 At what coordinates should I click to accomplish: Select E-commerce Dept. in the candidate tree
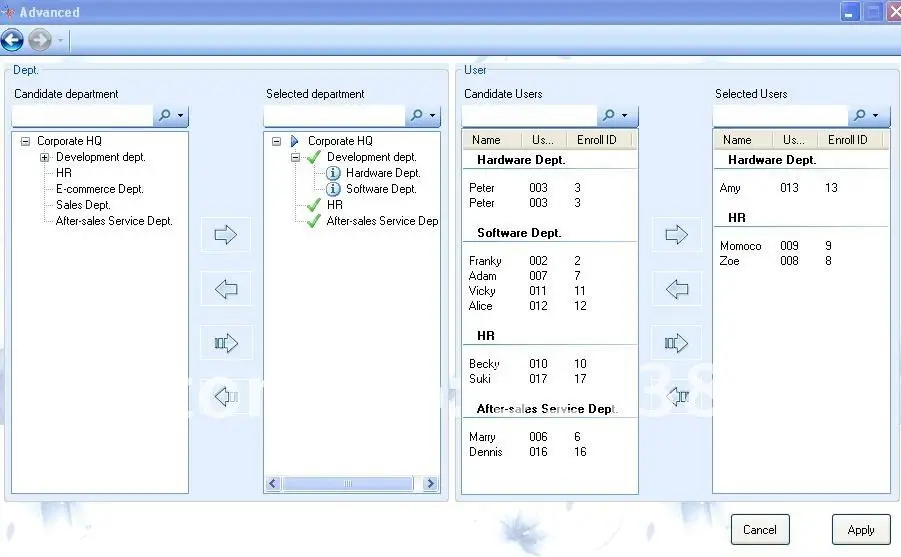coord(99,189)
